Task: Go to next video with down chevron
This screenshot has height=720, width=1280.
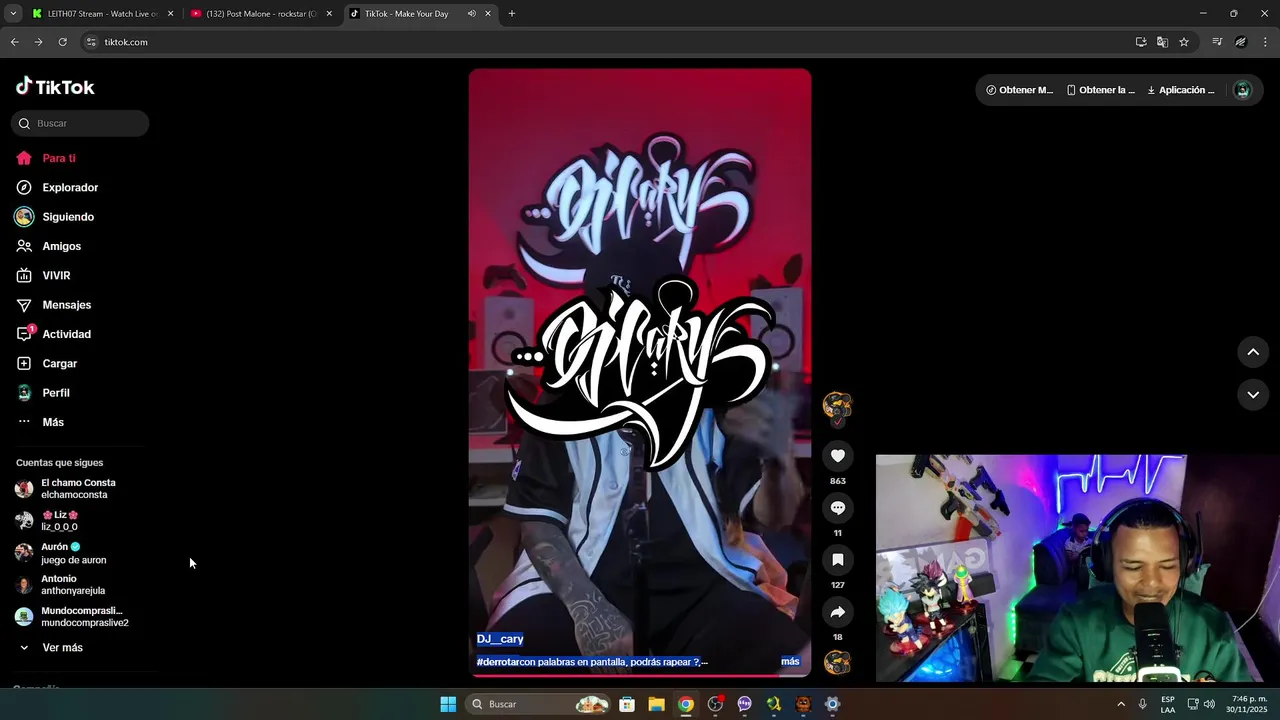Action: tap(1253, 395)
